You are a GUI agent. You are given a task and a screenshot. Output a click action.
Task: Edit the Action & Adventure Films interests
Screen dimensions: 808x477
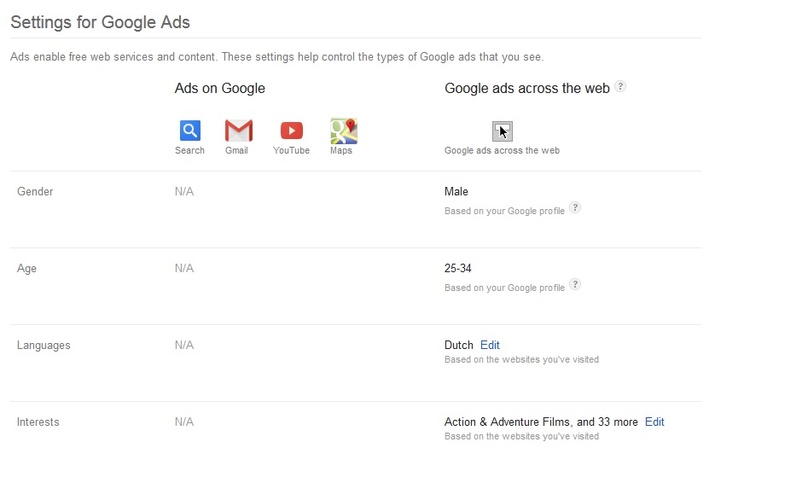pyautogui.click(x=654, y=422)
